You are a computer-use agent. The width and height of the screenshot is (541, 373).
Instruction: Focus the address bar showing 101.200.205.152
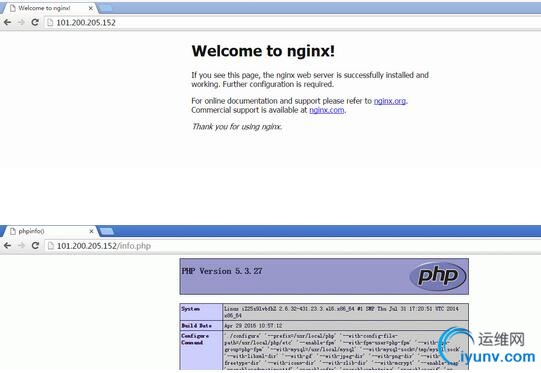(293, 22)
